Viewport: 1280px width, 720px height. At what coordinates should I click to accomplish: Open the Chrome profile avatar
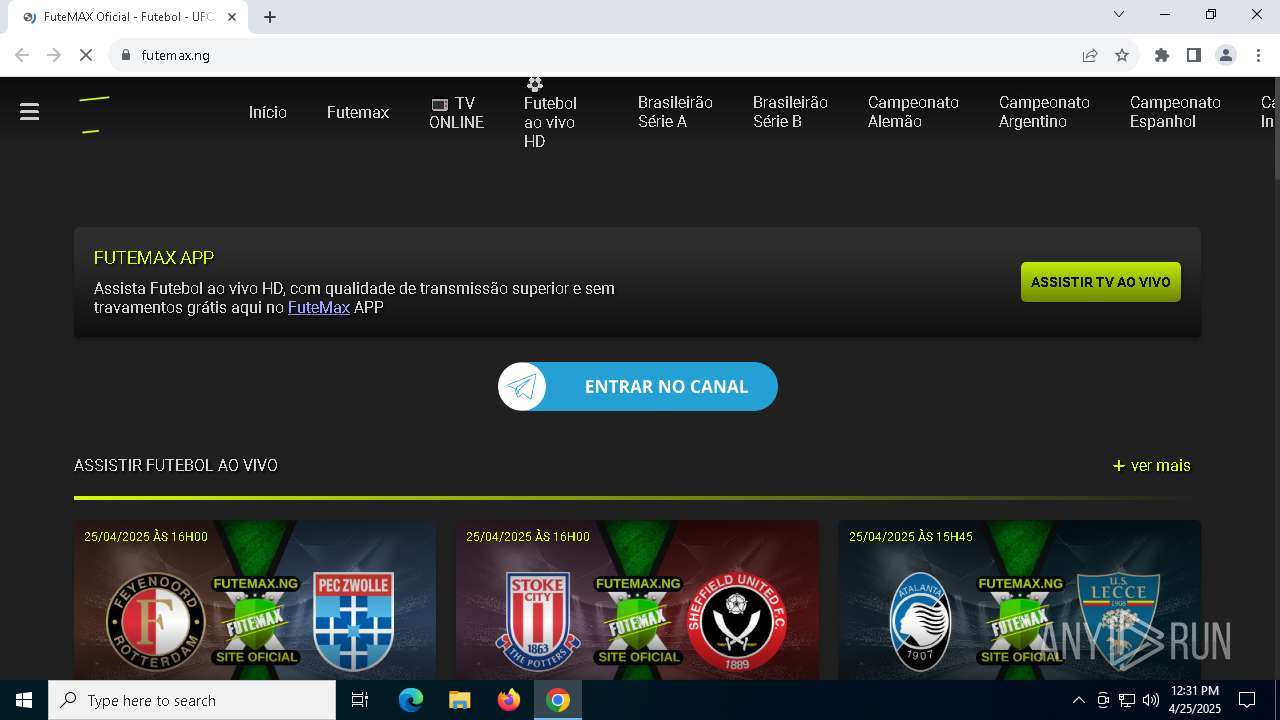(x=1226, y=55)
